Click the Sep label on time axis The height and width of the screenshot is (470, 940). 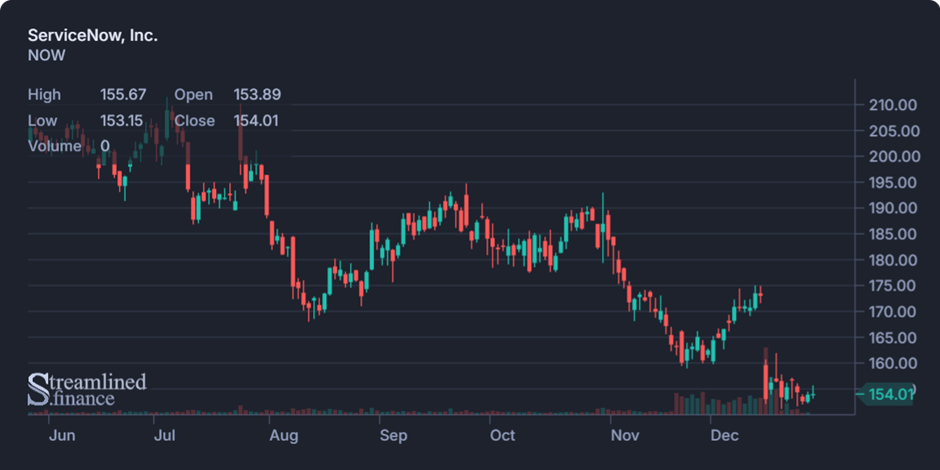pos(394,435)
